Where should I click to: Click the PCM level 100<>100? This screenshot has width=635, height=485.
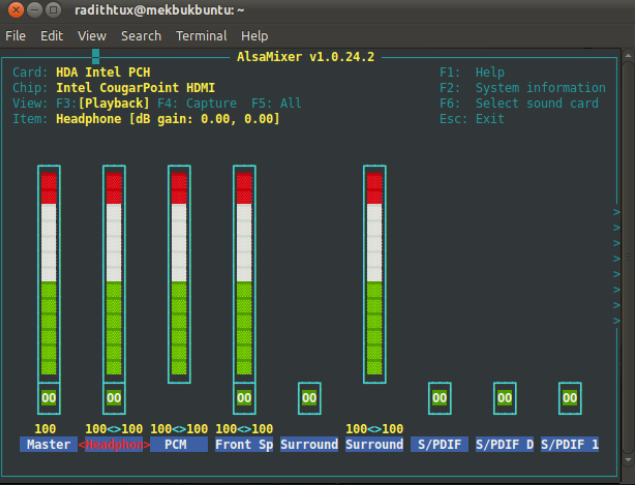coord(179,429)
